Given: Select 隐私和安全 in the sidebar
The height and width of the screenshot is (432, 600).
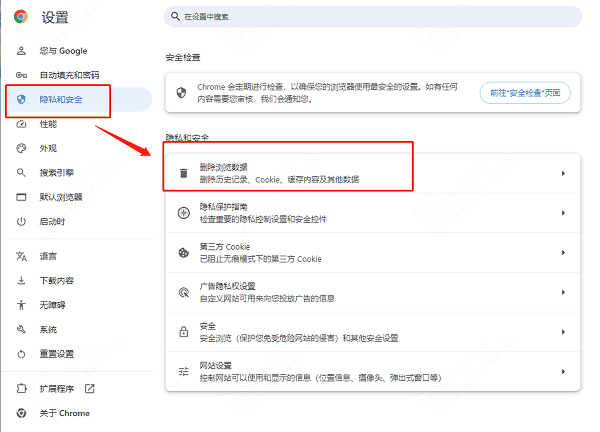Looking at the screenshot, I should click(62, 99).
